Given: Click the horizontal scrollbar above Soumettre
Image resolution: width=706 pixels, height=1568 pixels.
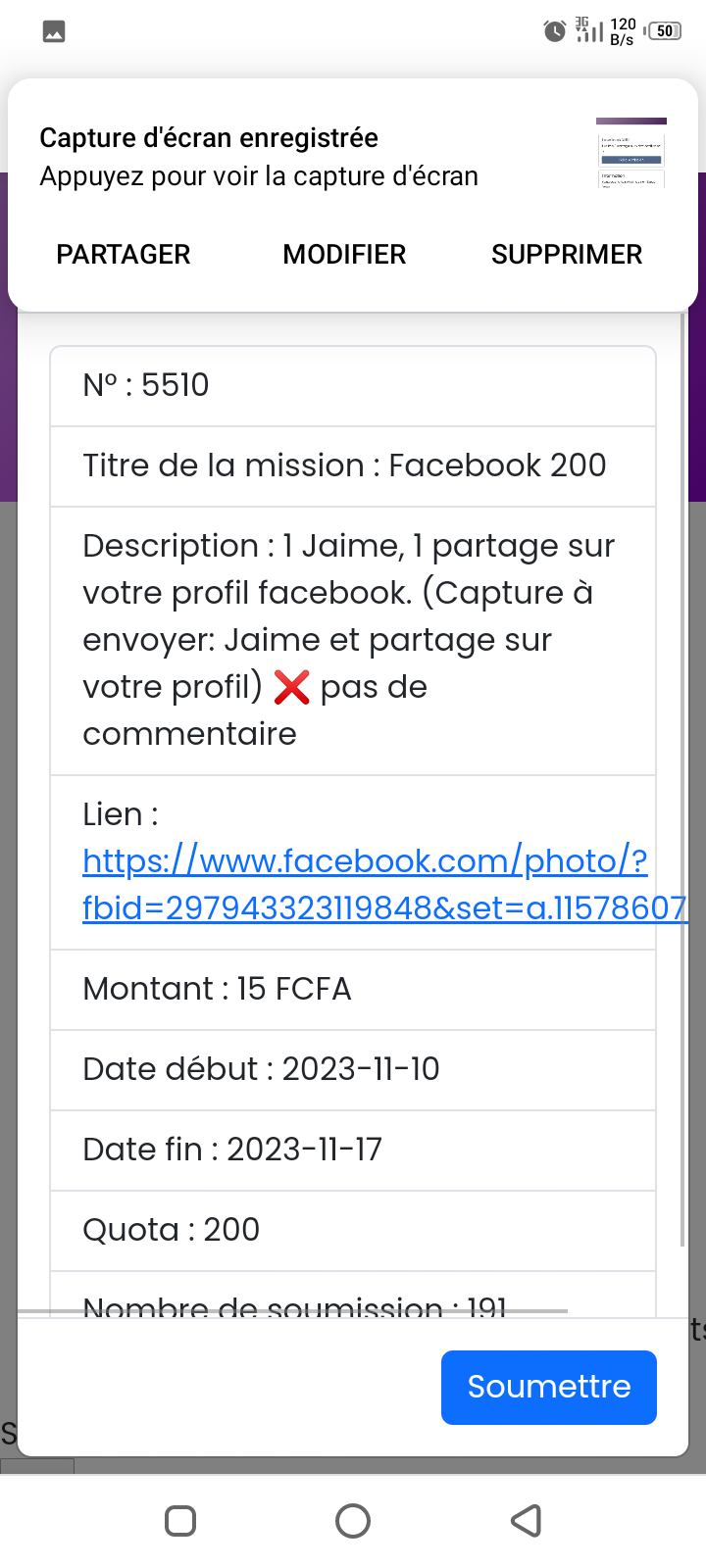Looking at the screenshot, I should pos(294,1310).
